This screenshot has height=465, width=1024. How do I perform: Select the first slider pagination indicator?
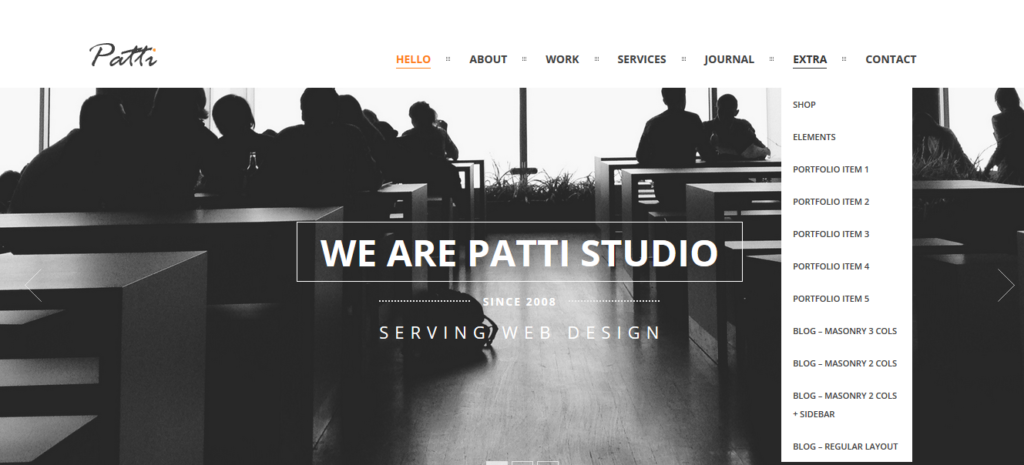497,463
